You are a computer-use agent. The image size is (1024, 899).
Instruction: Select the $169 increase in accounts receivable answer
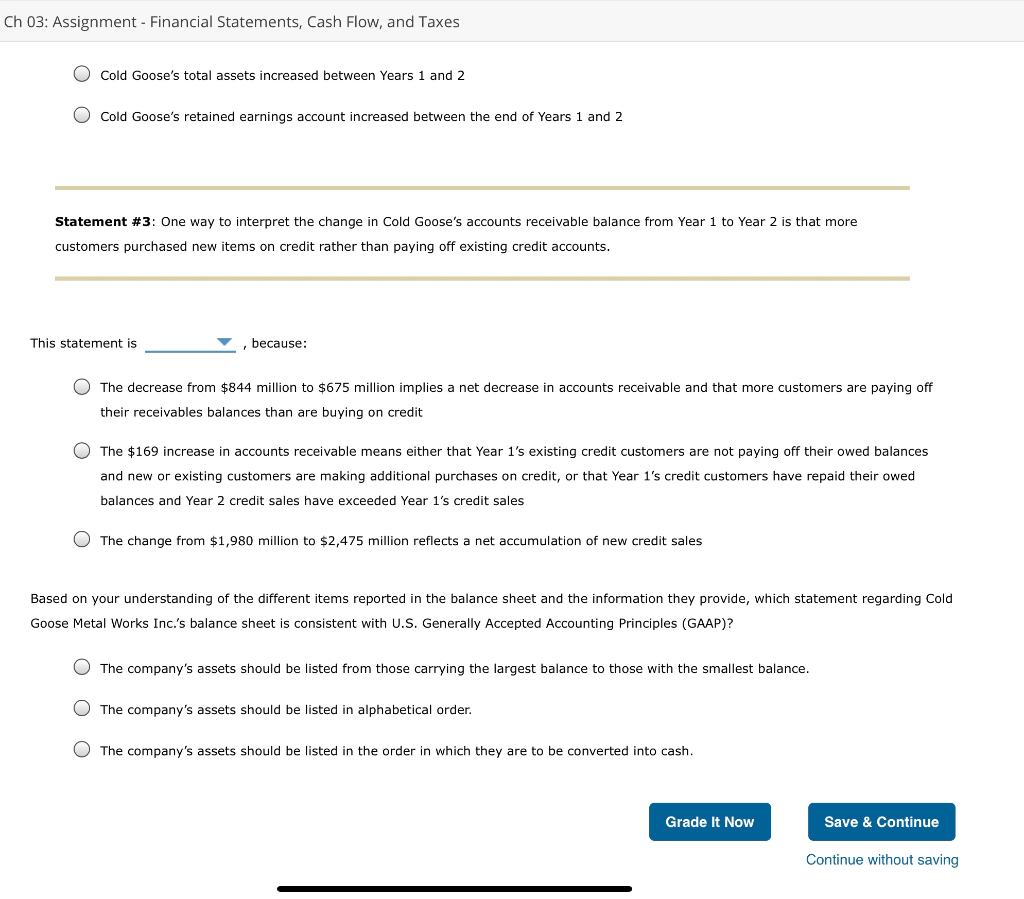[x=81, y=449]
